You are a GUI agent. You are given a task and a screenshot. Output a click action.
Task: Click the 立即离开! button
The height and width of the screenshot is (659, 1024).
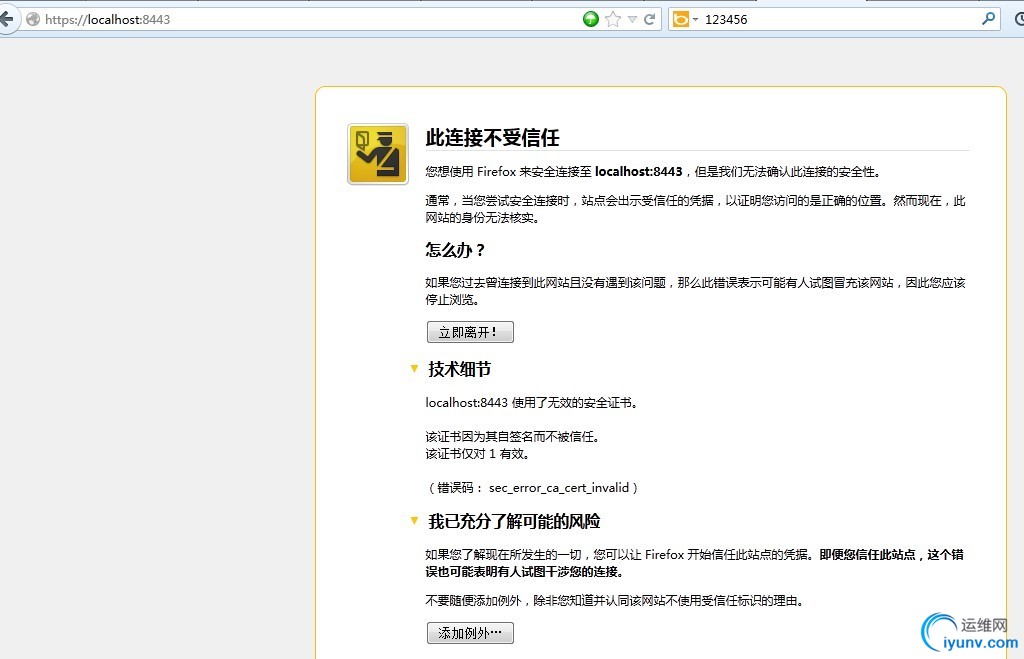[x=470, y=332]
